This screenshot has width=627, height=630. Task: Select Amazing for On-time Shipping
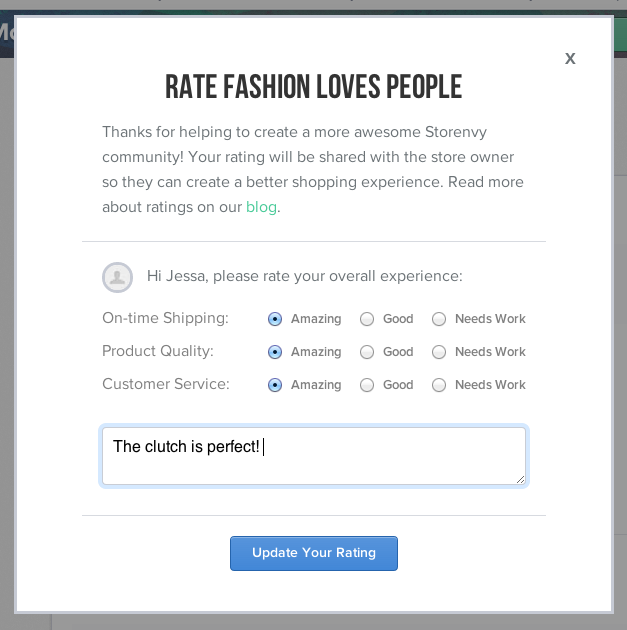tap(275, 319)
